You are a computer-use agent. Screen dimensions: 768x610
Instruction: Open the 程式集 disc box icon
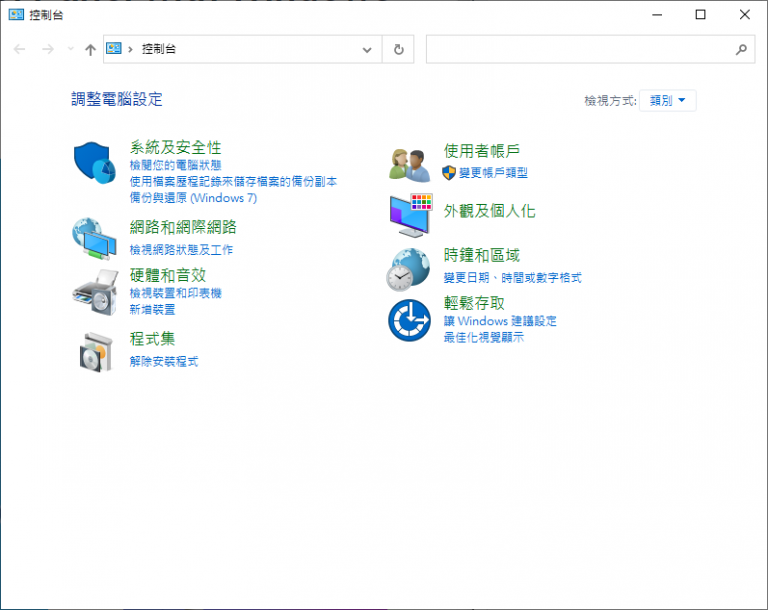tap(96, 352)
